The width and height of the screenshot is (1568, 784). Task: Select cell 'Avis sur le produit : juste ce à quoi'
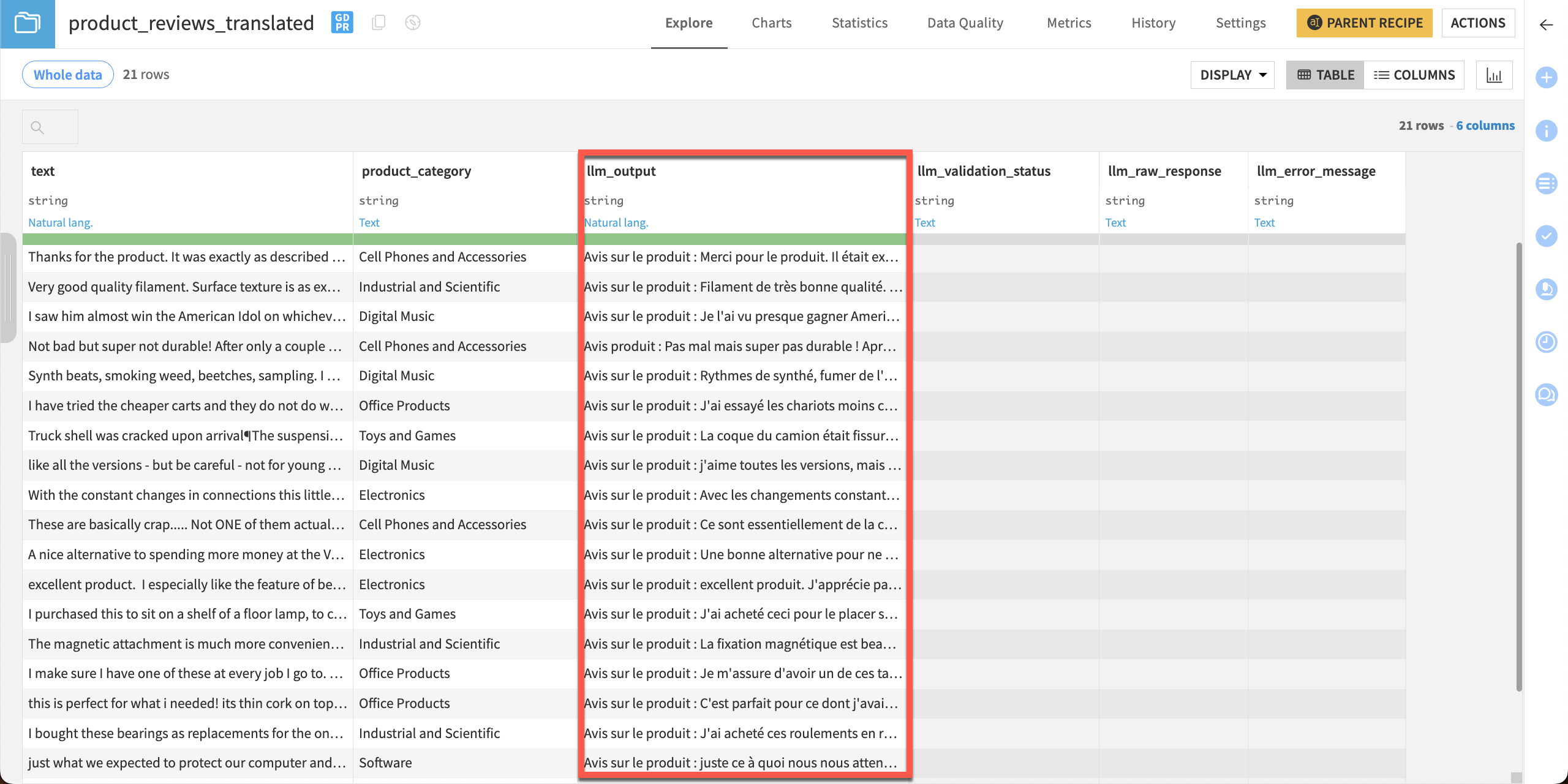tap(745, 763)
